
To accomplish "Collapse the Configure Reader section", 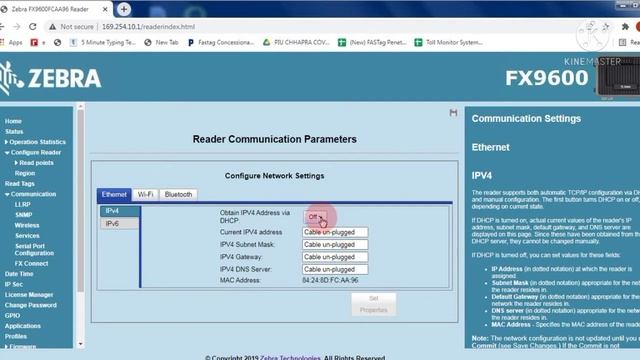I will click(33, 152).
